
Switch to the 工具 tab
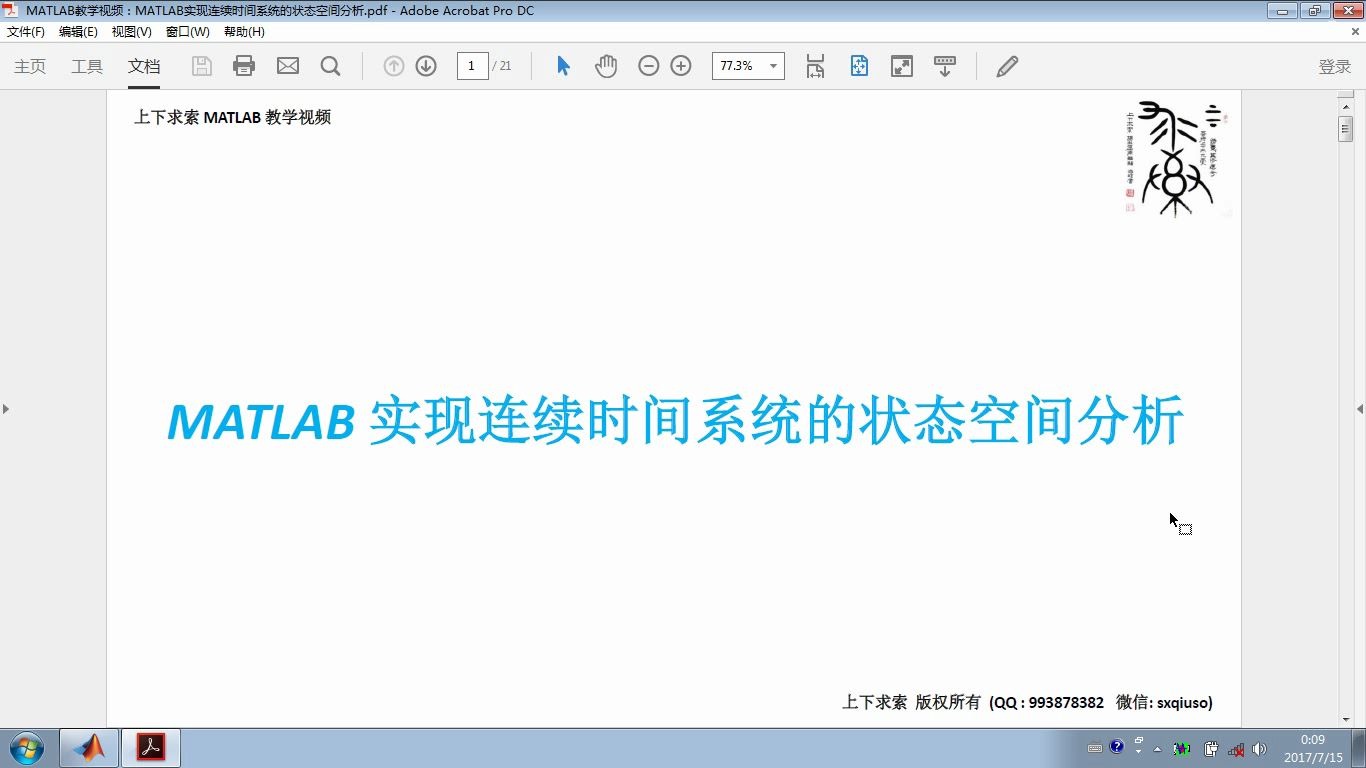(86, 66)
